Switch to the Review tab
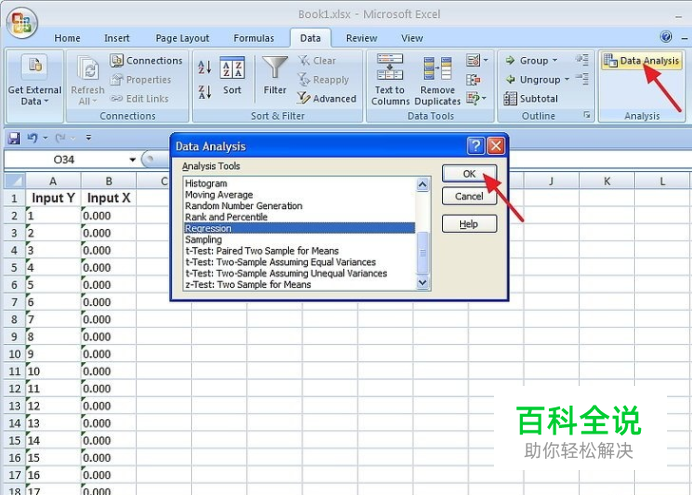The width and height of the screenshot is (692, 495). point(361,38)
